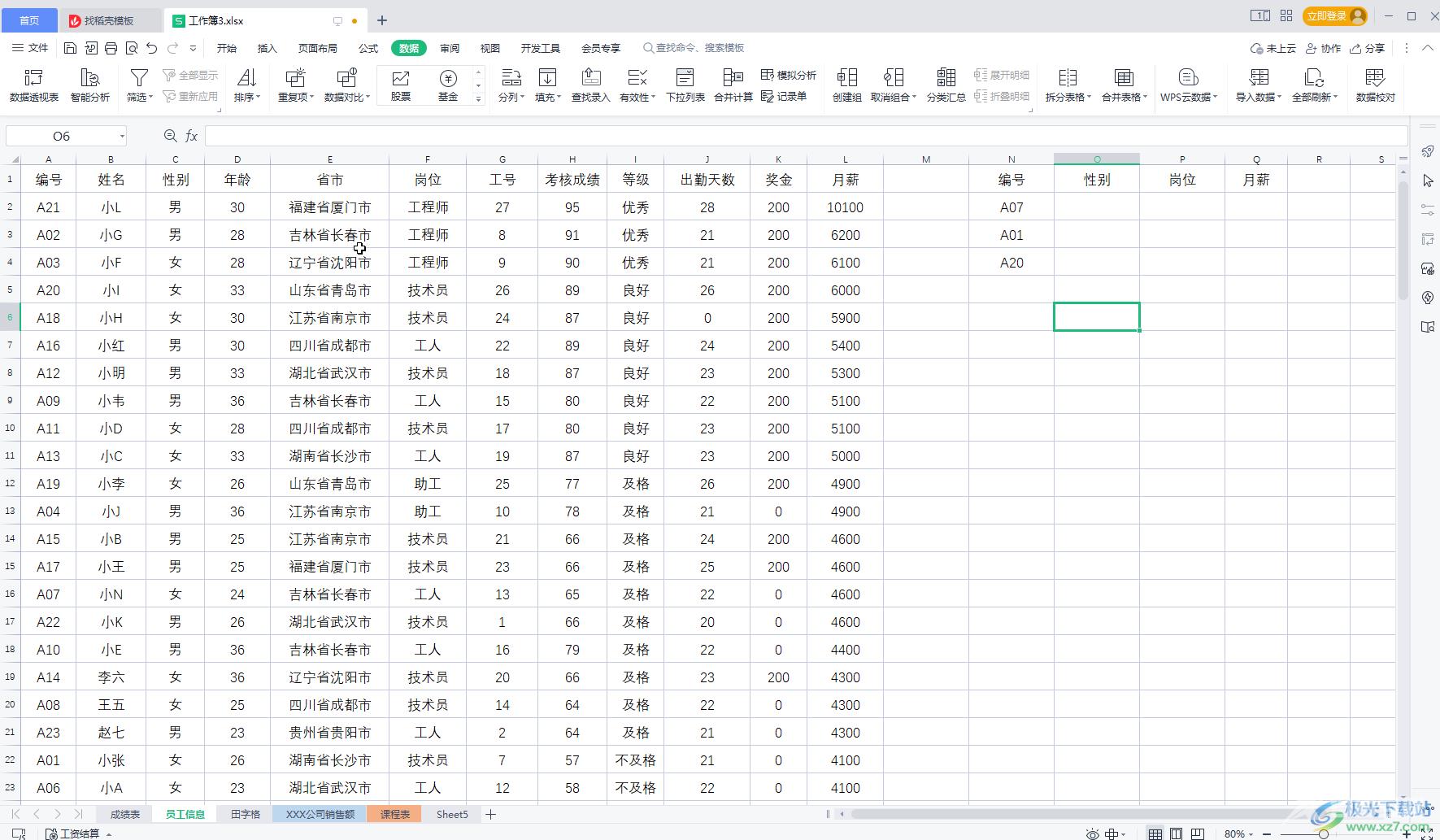Open 查找录入 lookup entry tool

591,85
